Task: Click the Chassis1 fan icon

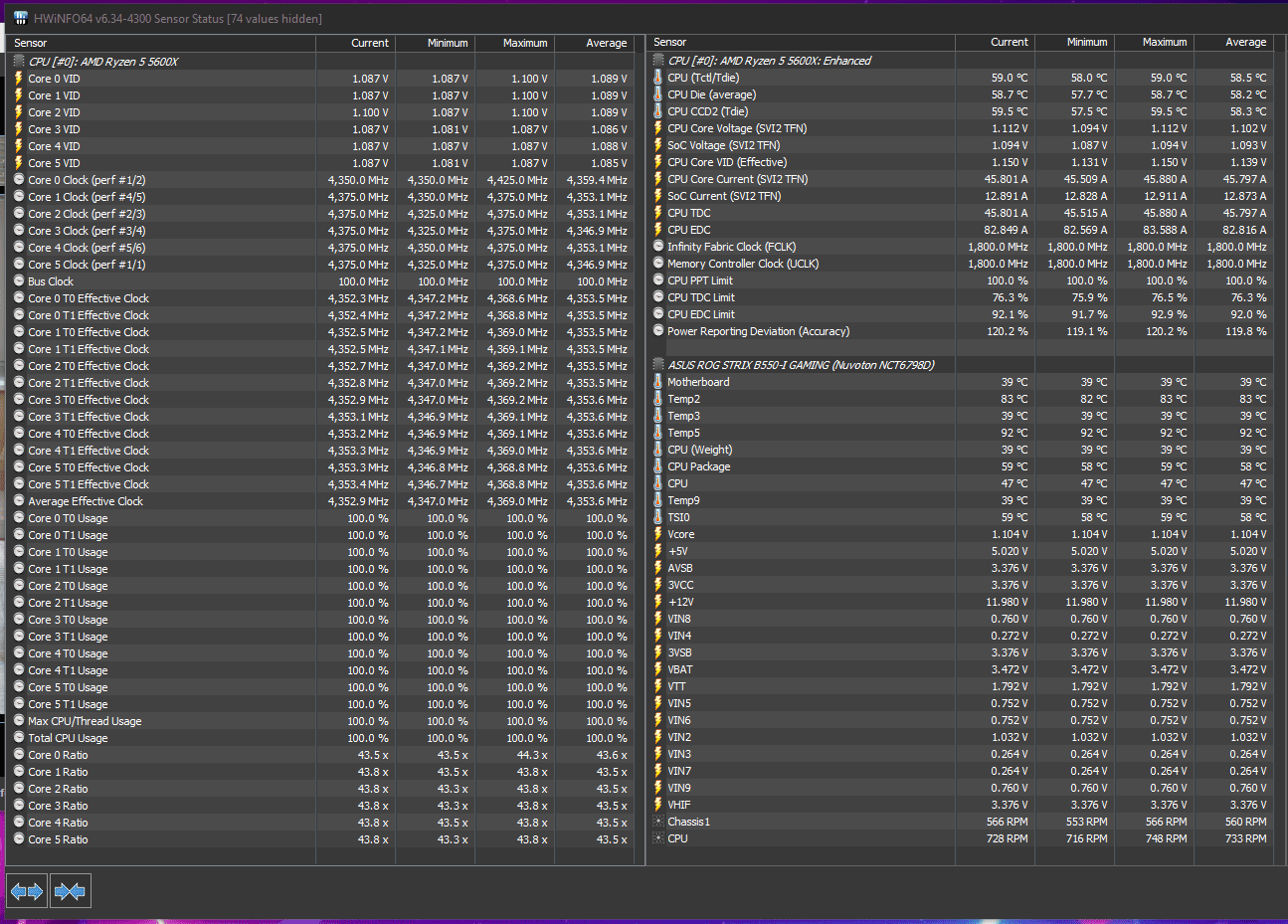Action: coord(658,822)
